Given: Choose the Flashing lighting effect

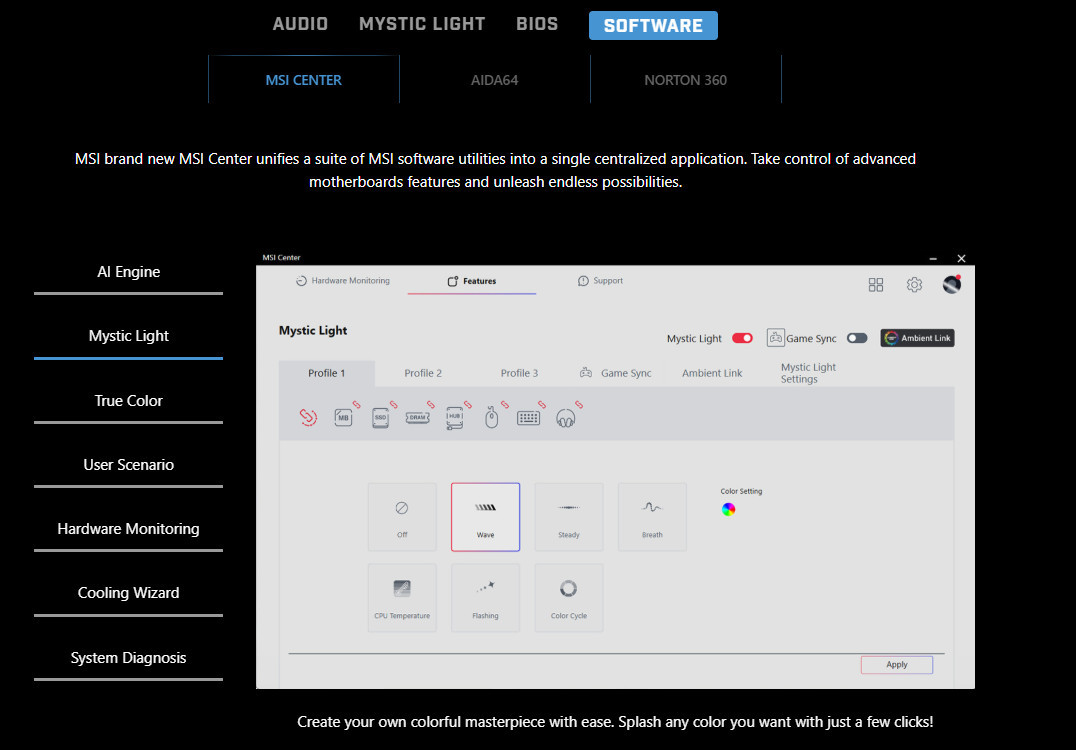Looking at the screenshot, I should tap(485, 598).
